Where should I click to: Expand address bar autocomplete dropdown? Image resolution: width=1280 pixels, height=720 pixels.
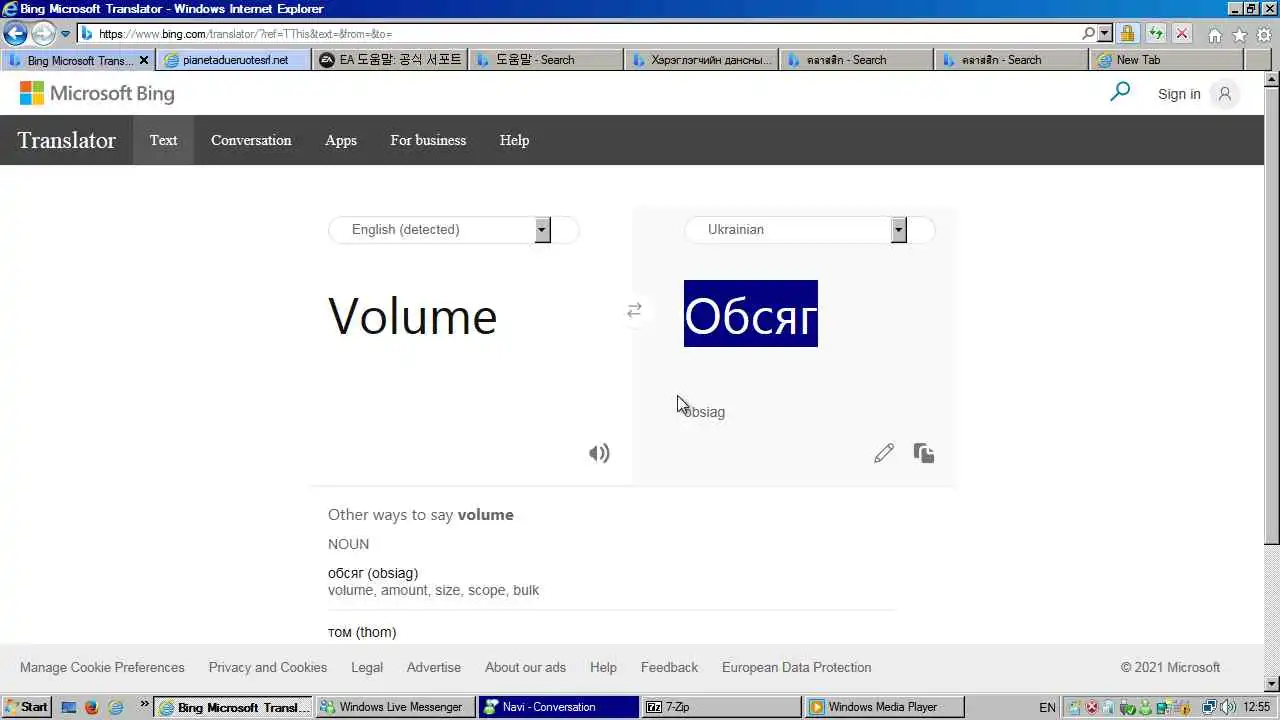(x=1105, y=33)
